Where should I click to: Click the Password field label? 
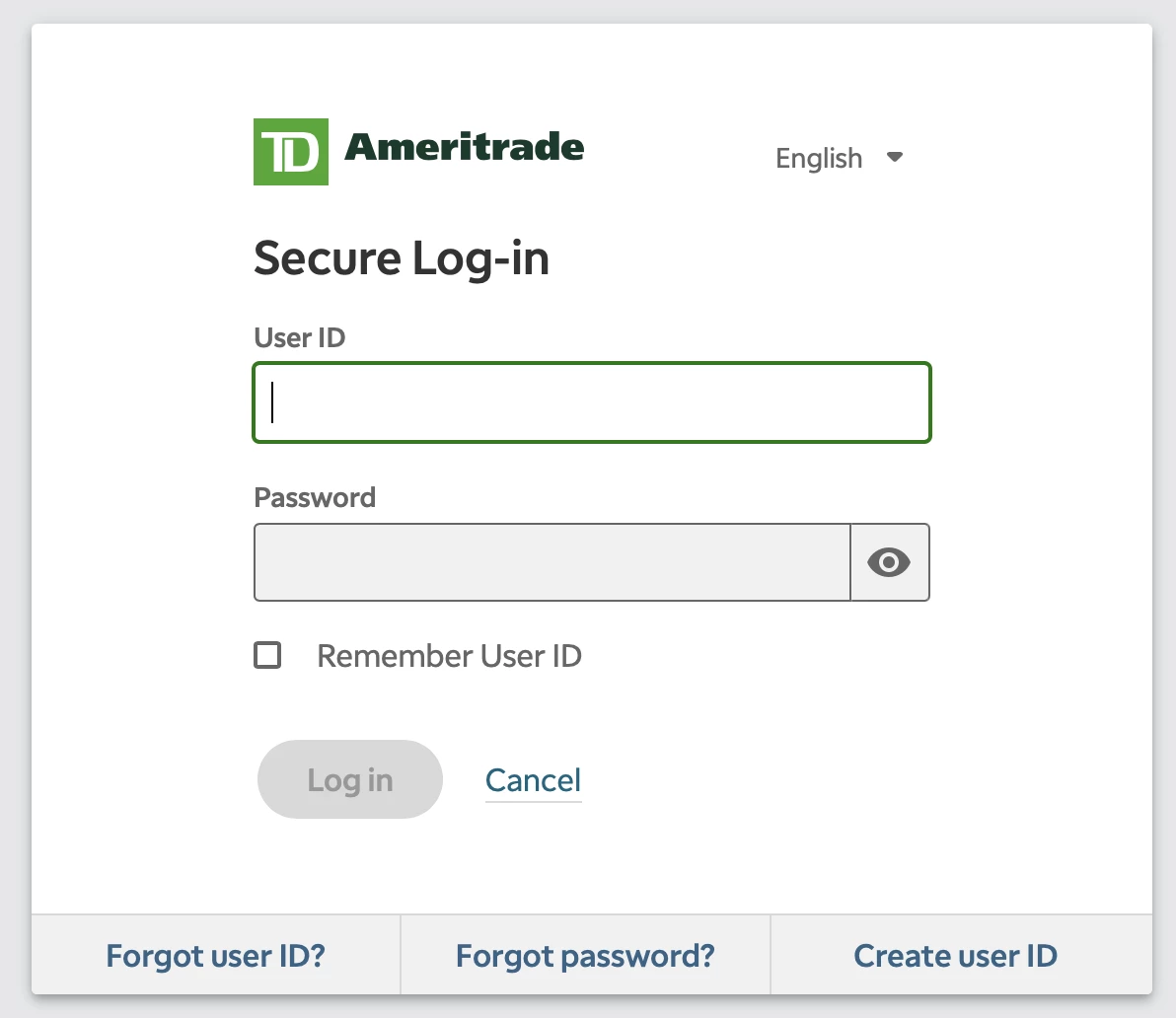pos(315,498)
